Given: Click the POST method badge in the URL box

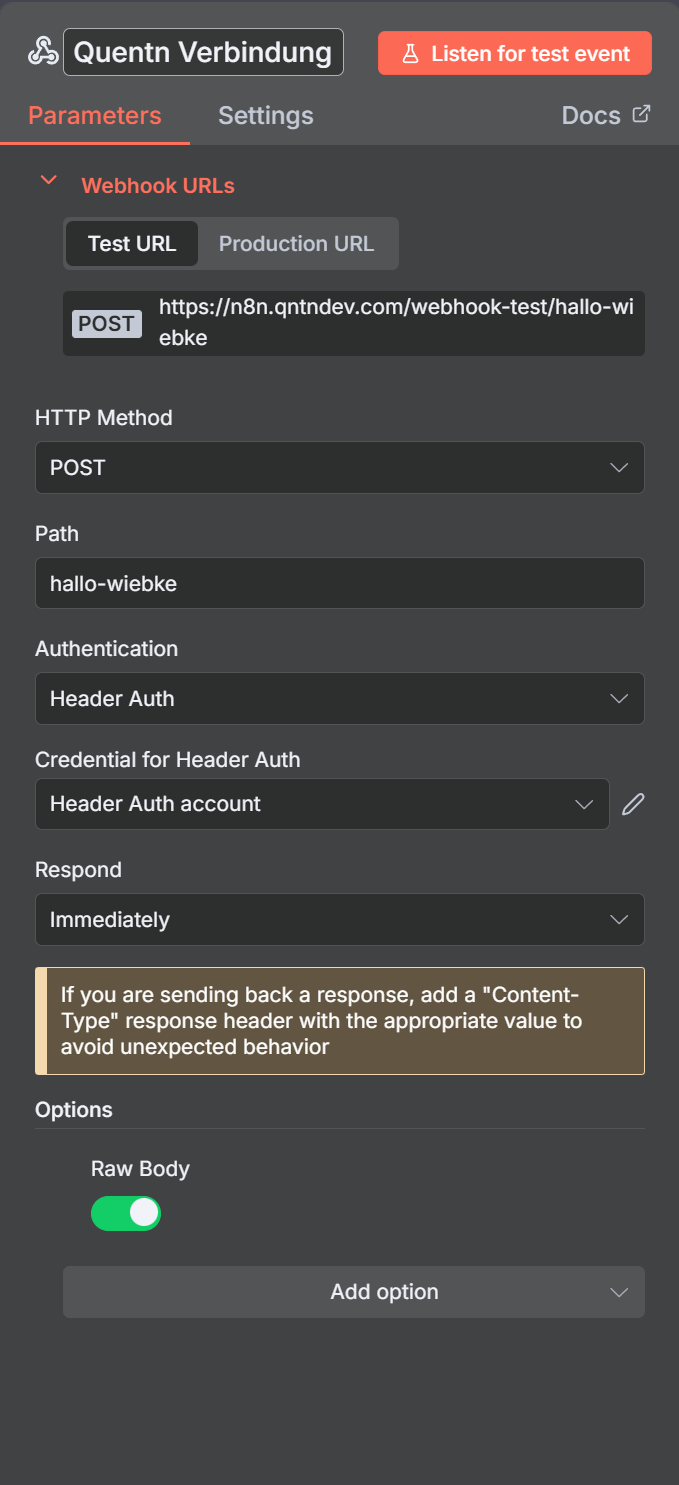Looking at the screenshot, I should tap(107, 323).
